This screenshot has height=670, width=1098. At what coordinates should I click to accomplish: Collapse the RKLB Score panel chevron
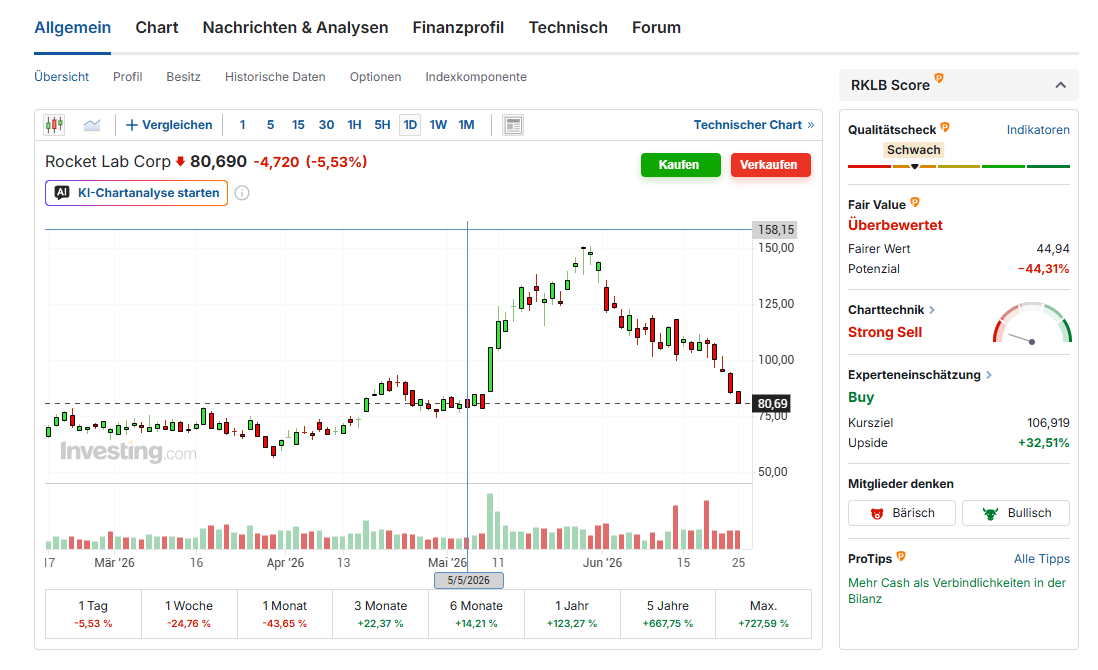pyautogui.click(x=1061, y=85)
